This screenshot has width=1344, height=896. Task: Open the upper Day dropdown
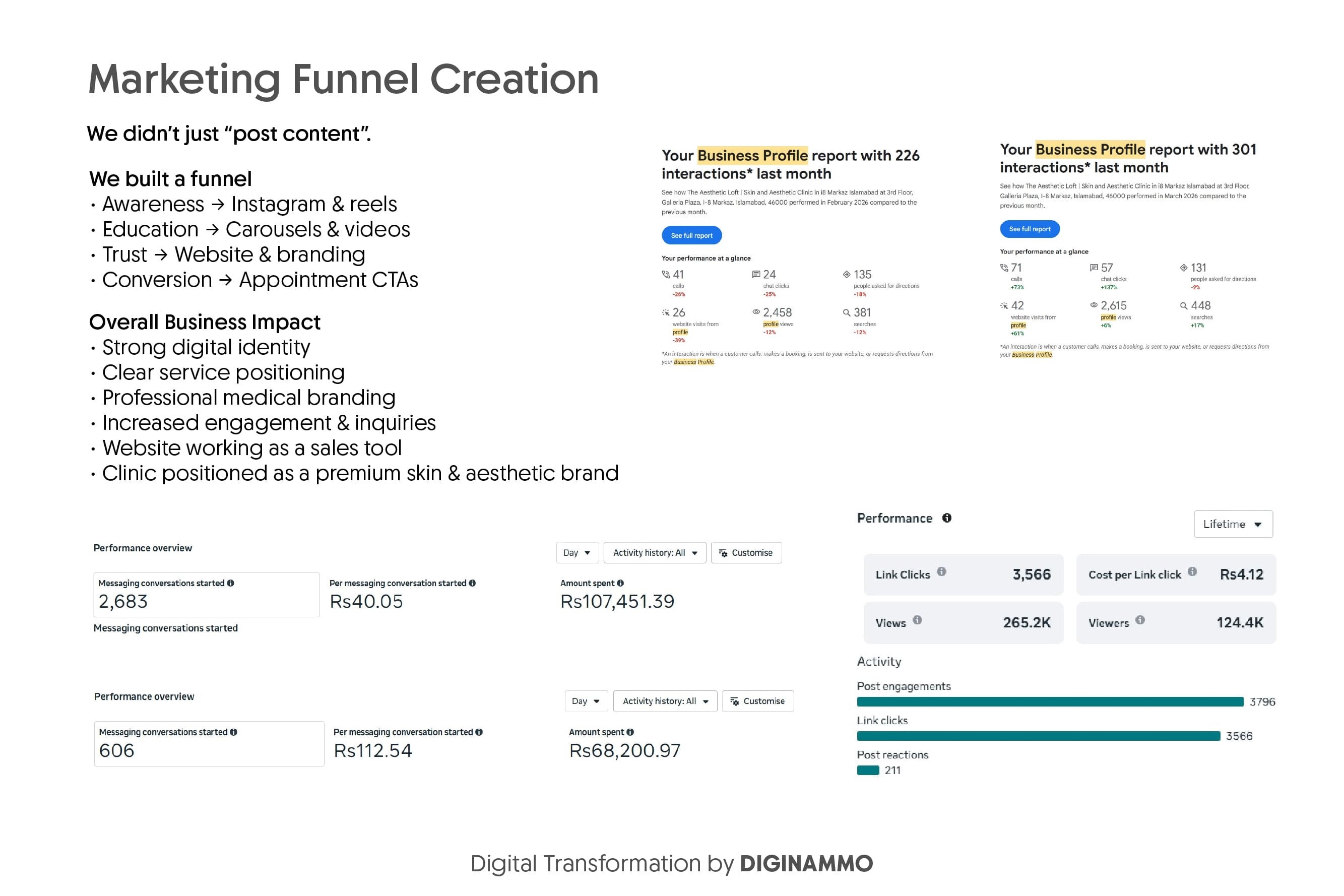click(x=577, y=553)
